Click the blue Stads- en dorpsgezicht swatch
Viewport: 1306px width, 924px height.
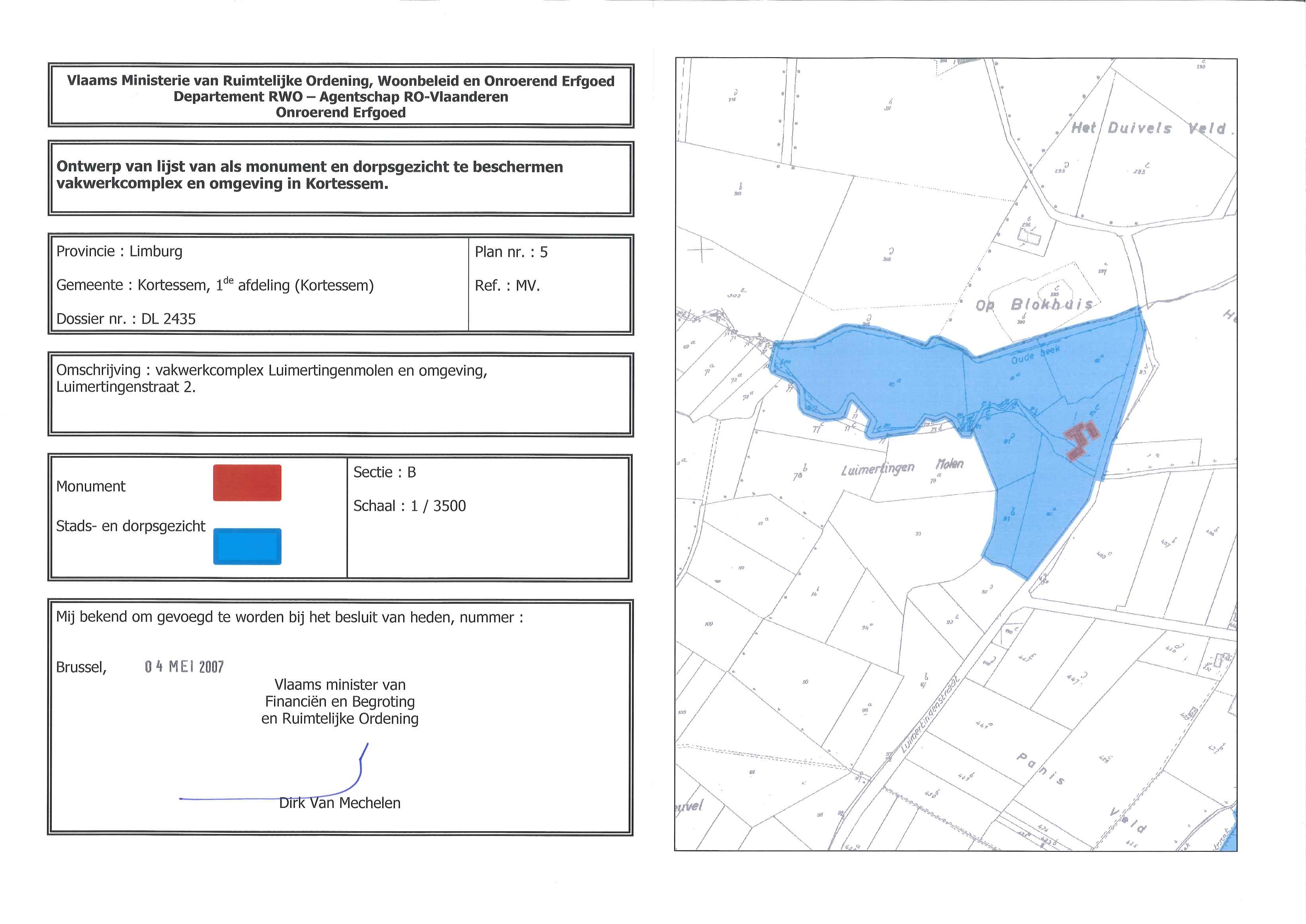247,546
